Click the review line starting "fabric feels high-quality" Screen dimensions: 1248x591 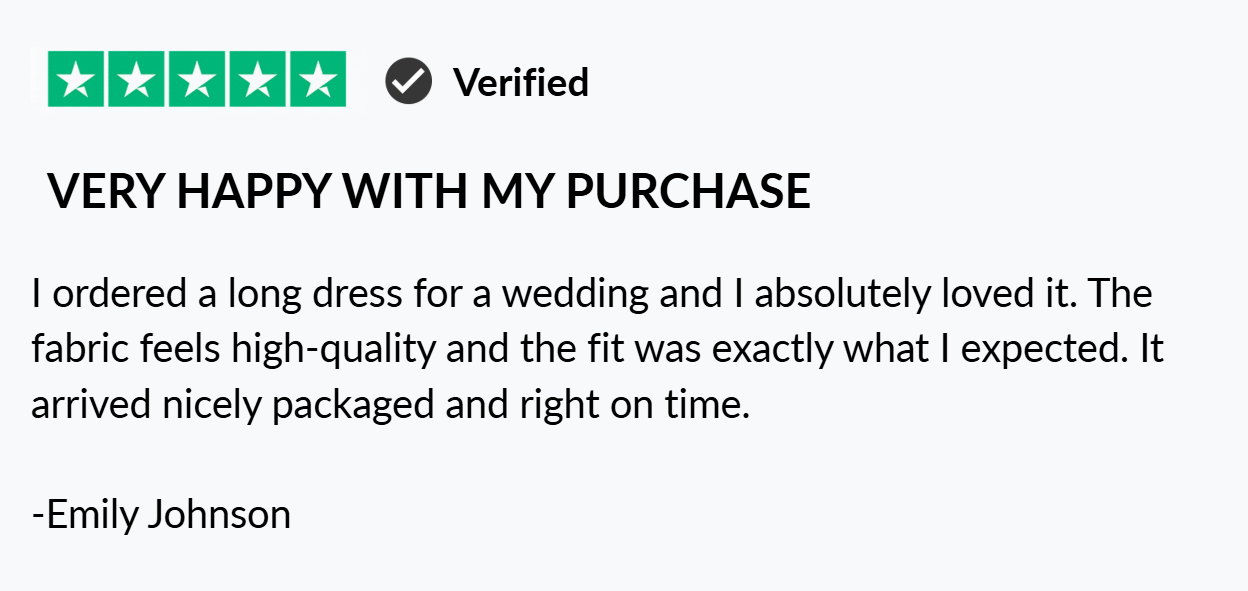(597, 350)
